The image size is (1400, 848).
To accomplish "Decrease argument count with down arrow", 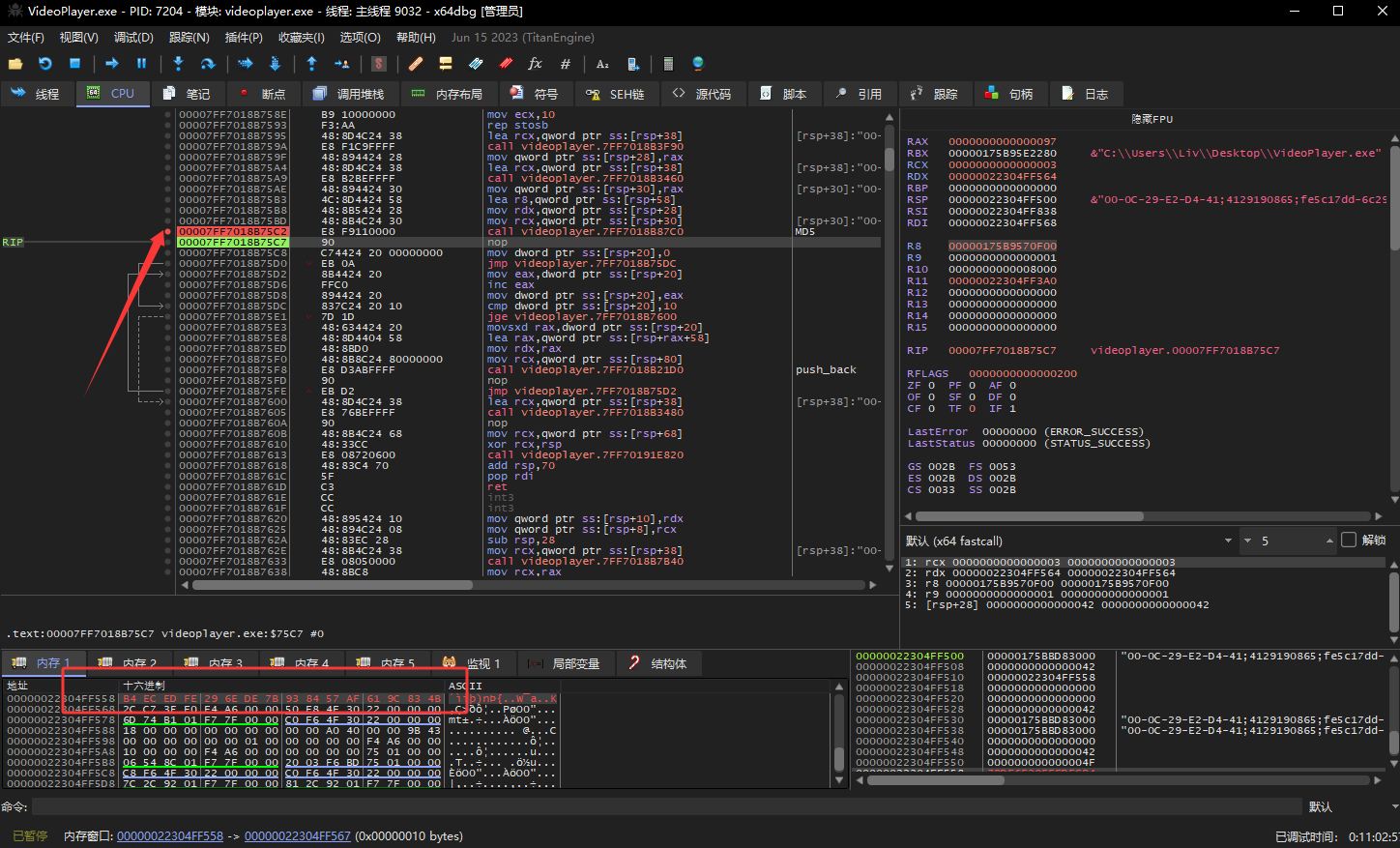I will pos(1247,541).
